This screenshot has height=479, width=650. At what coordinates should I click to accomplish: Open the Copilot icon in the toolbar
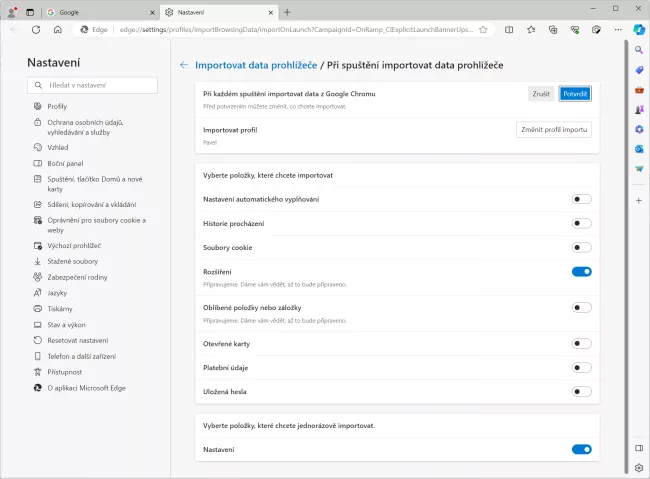[638, 30]
